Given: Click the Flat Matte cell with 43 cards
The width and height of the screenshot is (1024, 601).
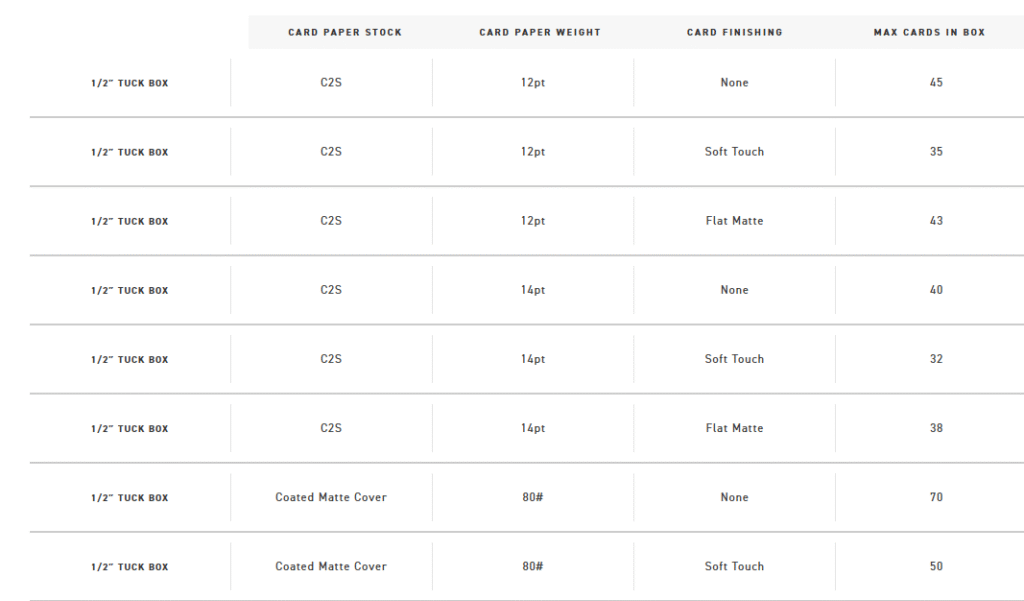Looking at the screenshot, I should coord(734,221).
